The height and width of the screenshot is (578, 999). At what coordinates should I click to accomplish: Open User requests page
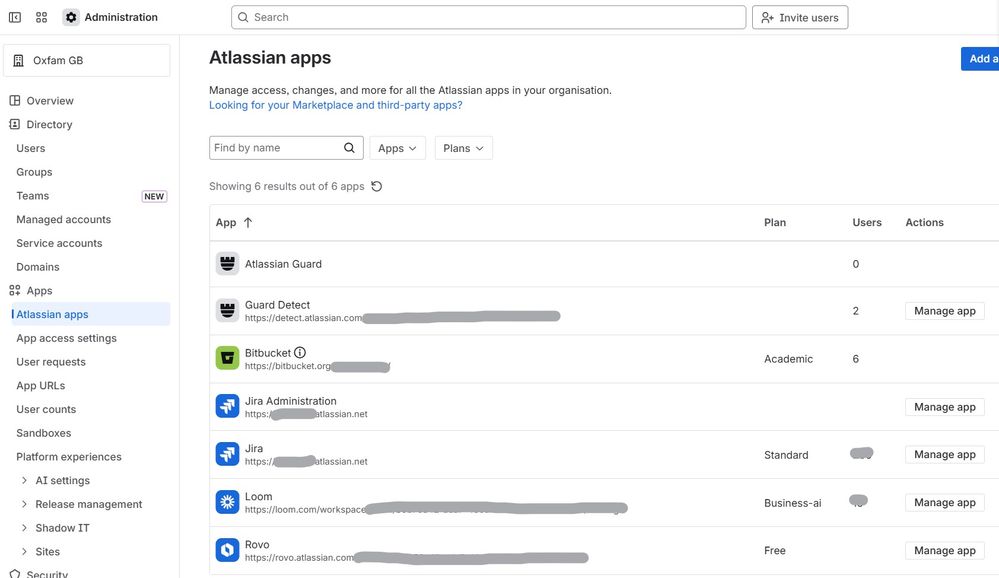(51, 362)
